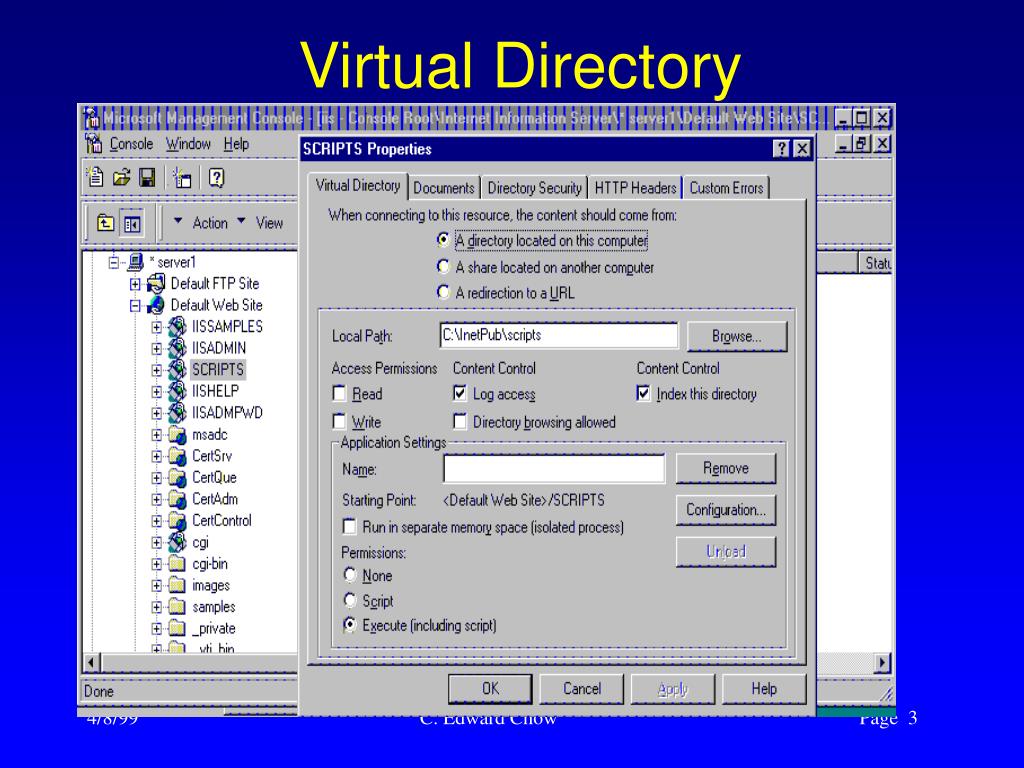Switch to the Custom Errors tab

(726, 188)
